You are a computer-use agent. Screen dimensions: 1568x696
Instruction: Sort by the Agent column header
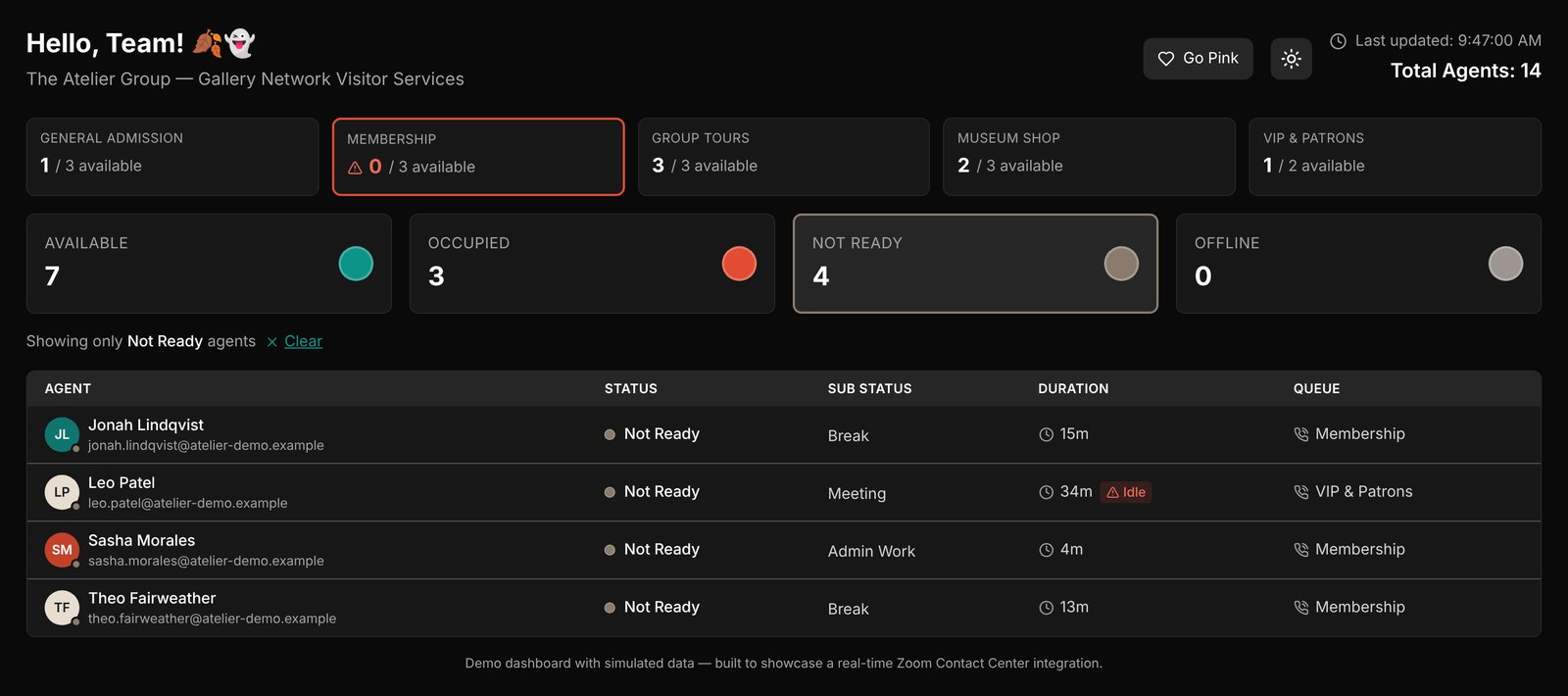point(68,389)
